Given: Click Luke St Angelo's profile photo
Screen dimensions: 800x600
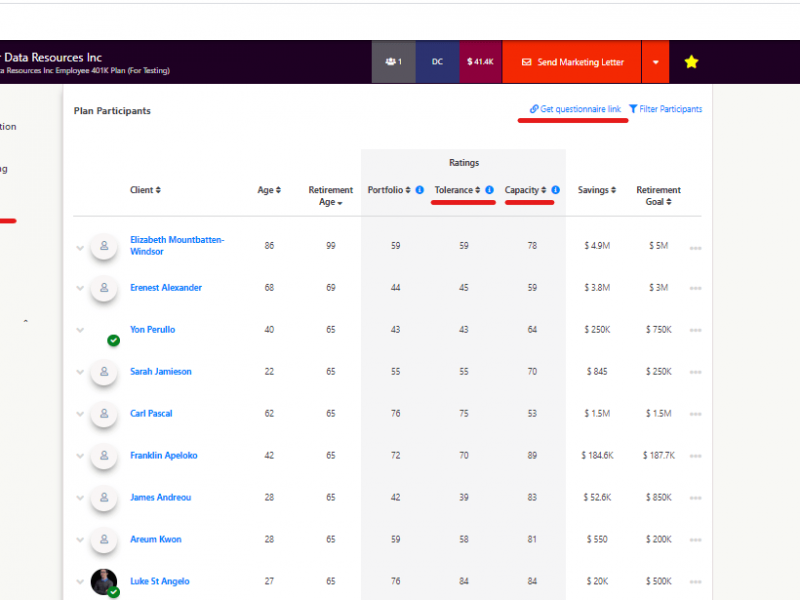Looking at the screenshot, I should tap(104, 582).
